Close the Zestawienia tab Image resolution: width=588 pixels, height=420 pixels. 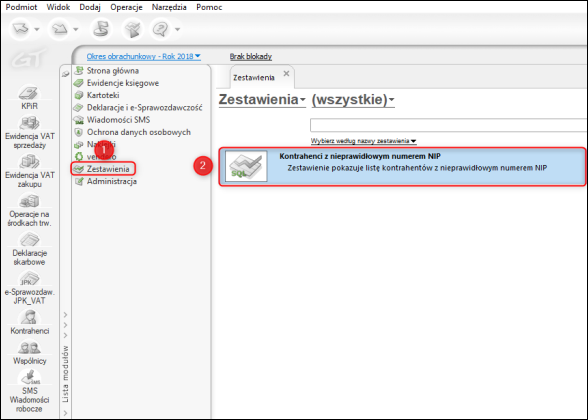[286, 74]
